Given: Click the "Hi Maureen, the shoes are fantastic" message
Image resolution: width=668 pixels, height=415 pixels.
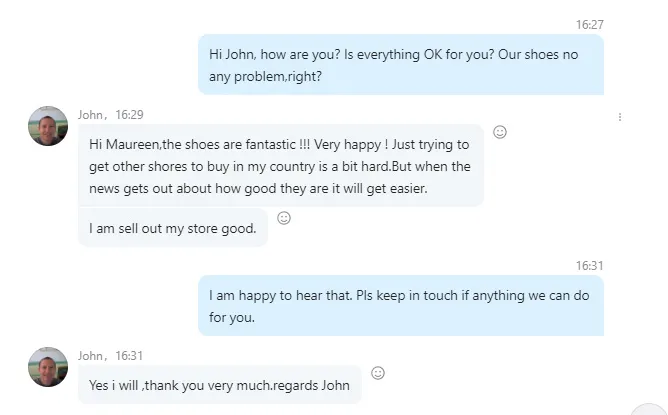Looking at the screenshot, I should (280, 166).
